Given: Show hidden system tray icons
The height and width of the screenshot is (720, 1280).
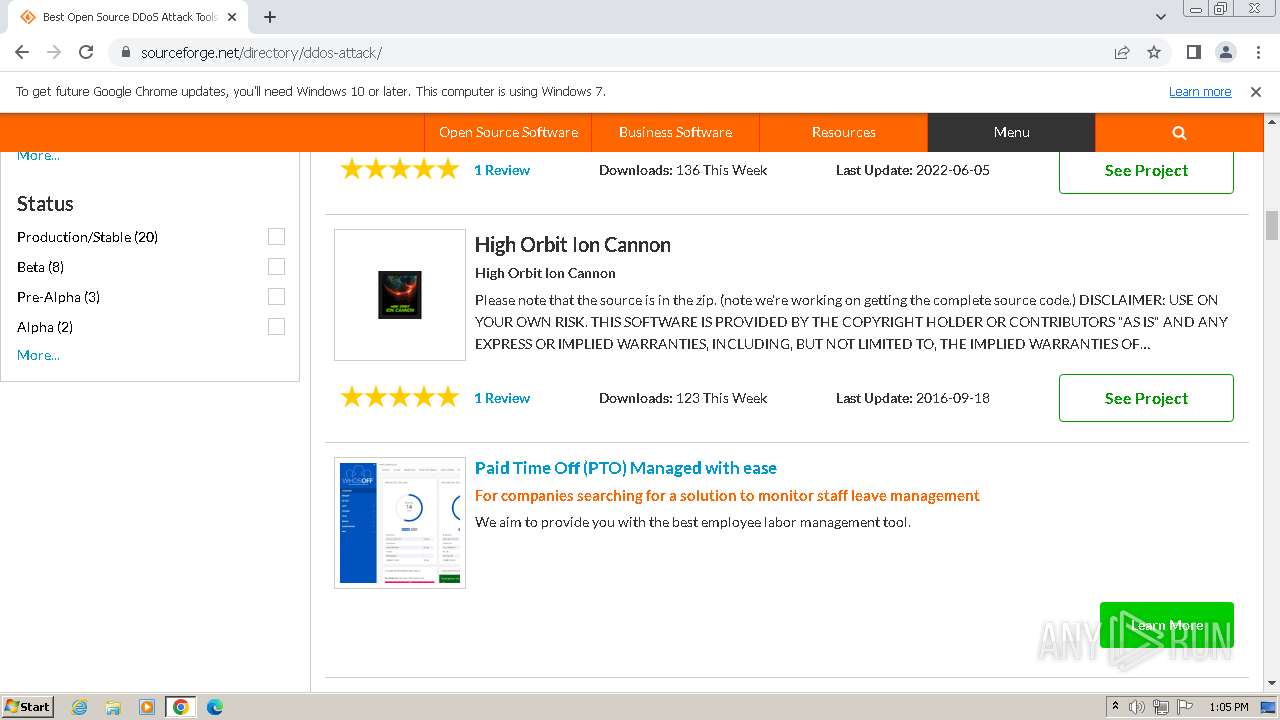Looking at the screenshot, I should 1115,707.
